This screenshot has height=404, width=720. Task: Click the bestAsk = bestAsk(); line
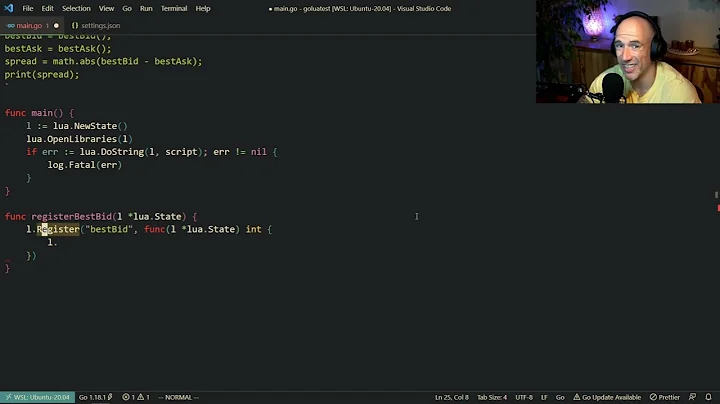58,48
